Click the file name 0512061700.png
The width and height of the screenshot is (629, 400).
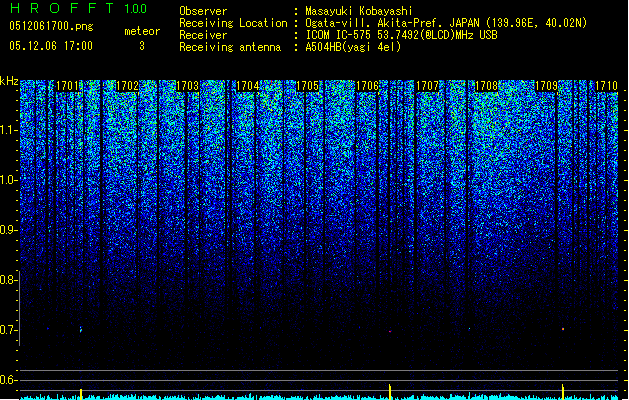coord(51,26)
